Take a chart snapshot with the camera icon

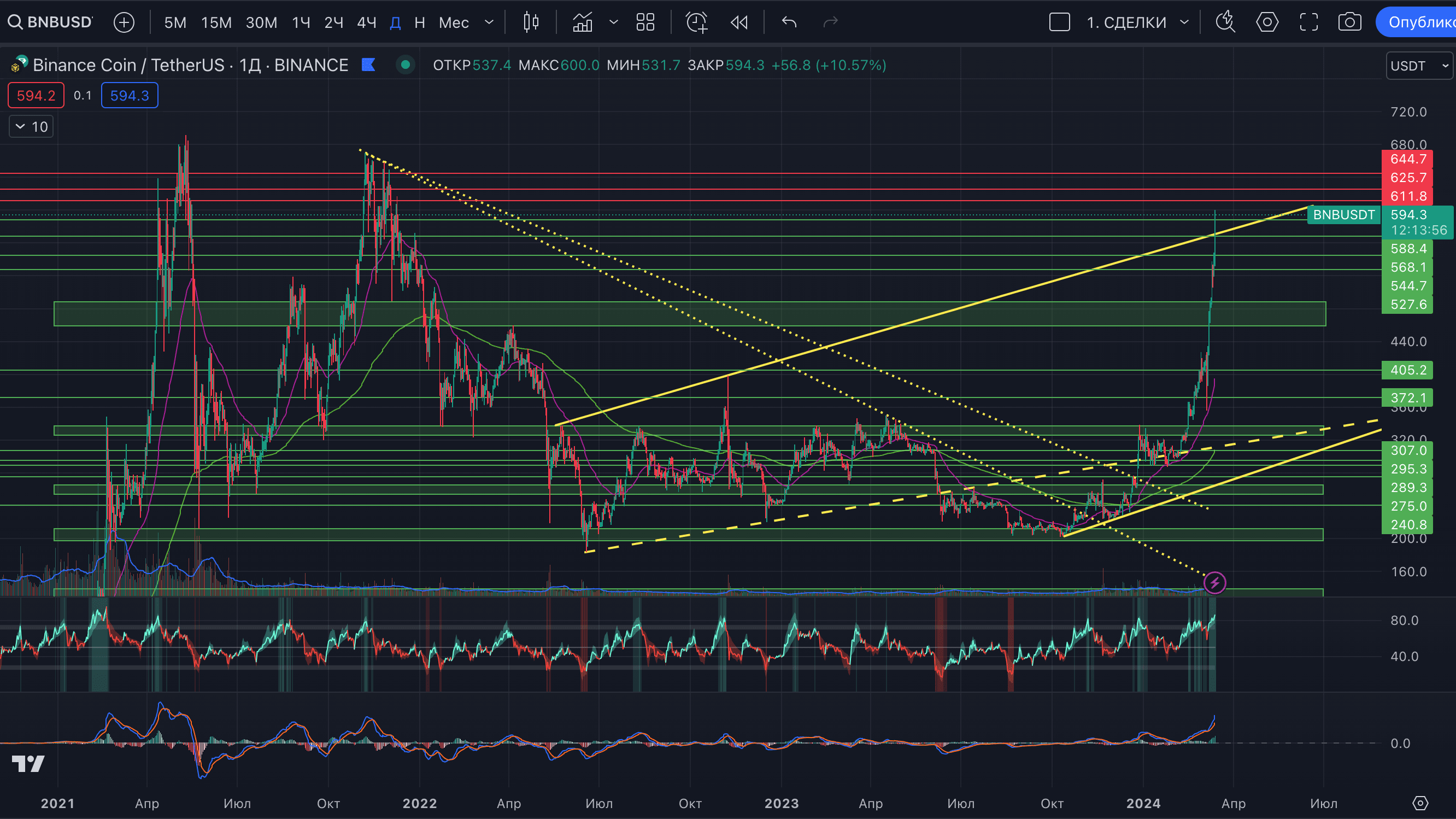tap(1349, 22)
